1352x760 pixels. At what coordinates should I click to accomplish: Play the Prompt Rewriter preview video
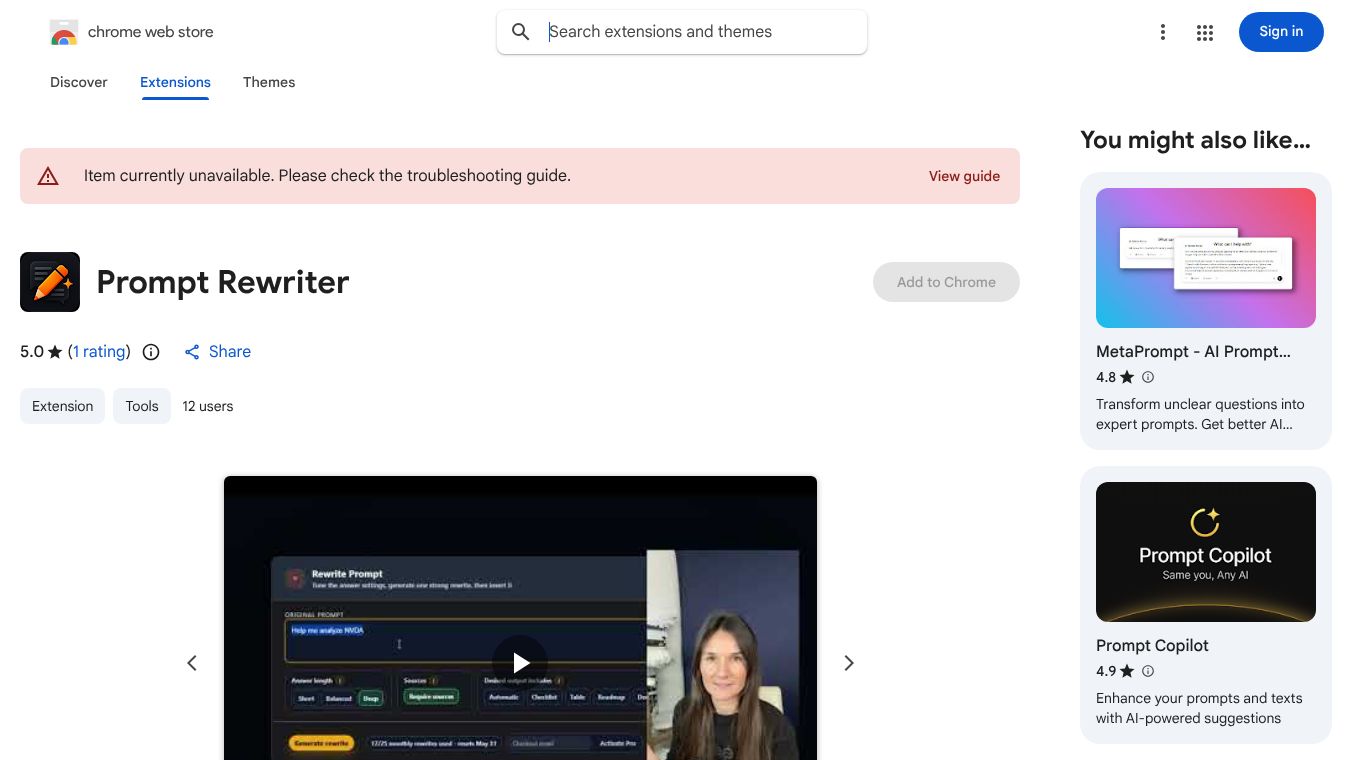point(520,662)
